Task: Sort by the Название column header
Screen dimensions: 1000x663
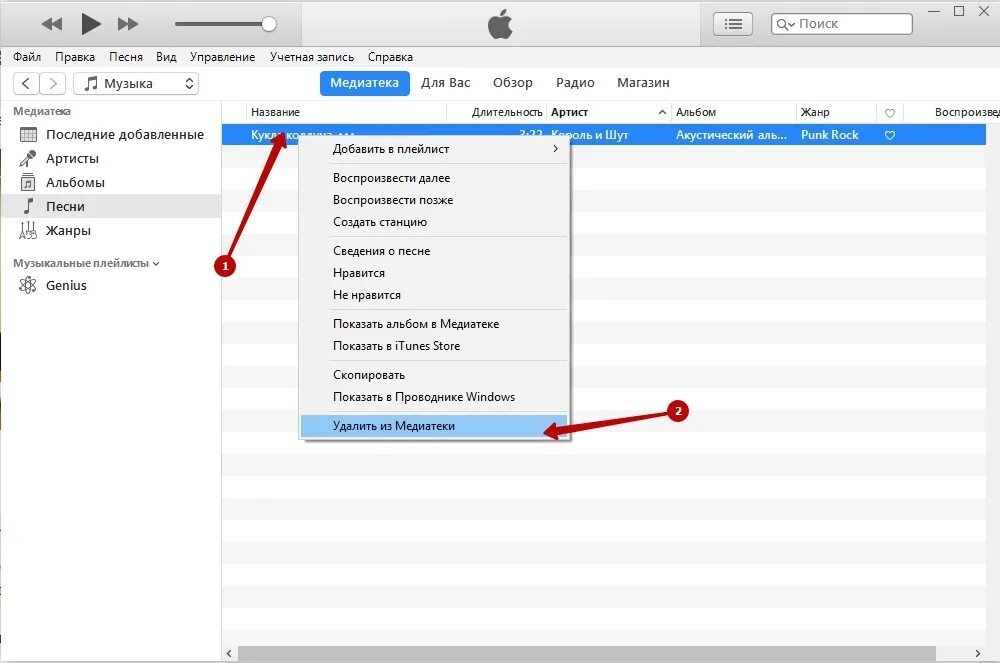Action: click(346, 112)
